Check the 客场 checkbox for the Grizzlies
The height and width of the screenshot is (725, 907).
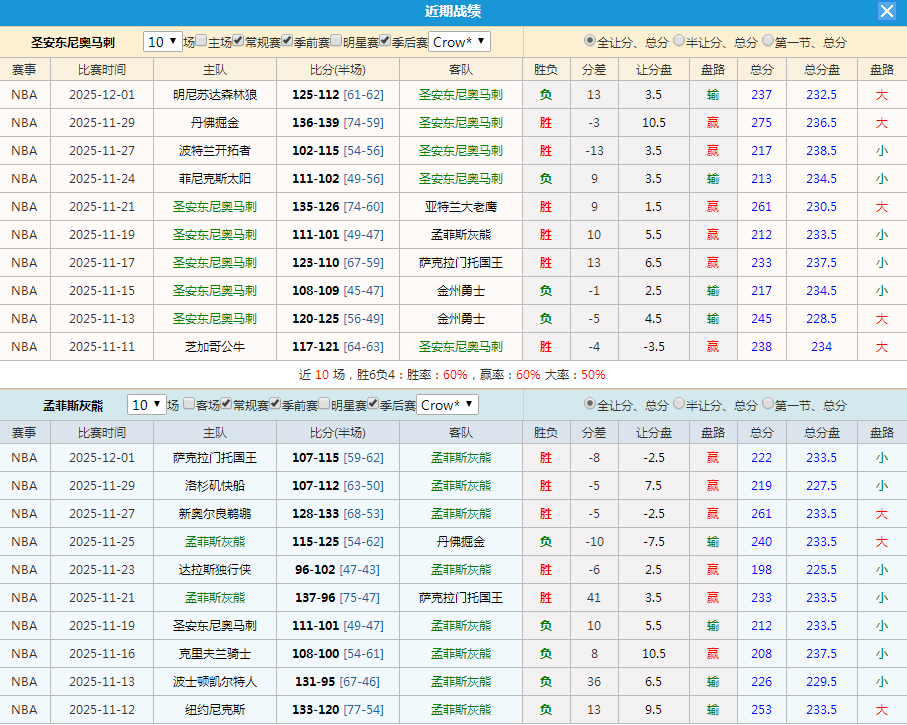tap(189, 405)
